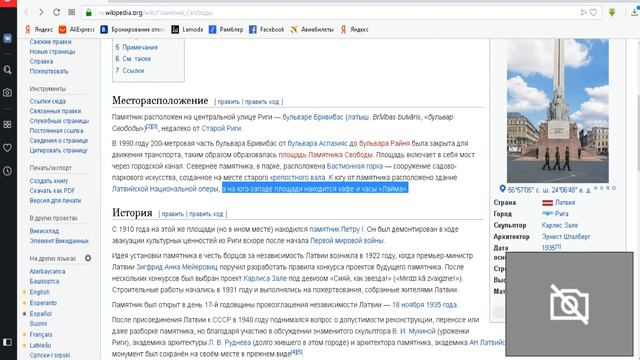Open крепостного вала link
This screenshot has width=640, height=360.
(x=297, y=178)
